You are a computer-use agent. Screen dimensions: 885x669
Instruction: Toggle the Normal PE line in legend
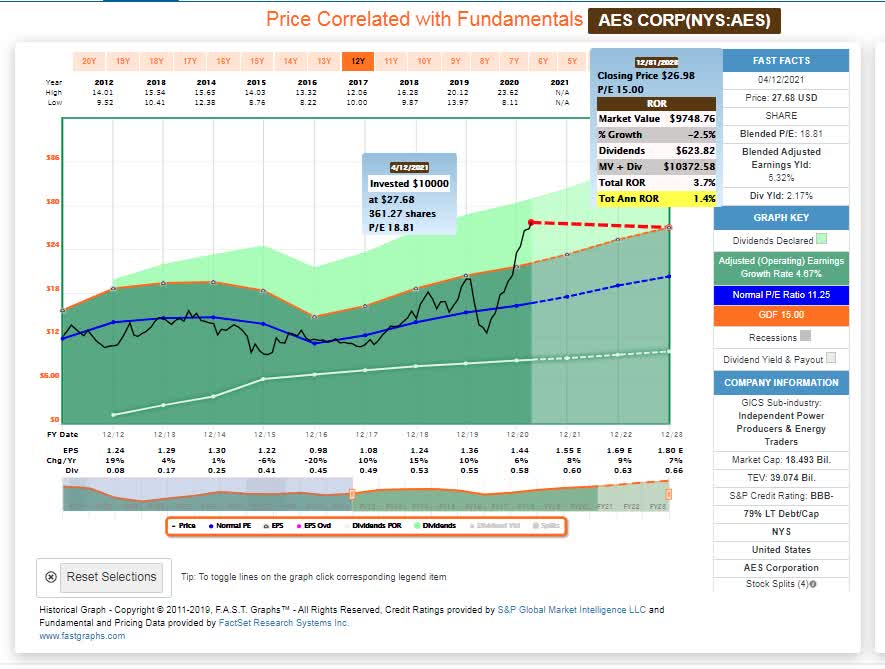click(230, 526)
